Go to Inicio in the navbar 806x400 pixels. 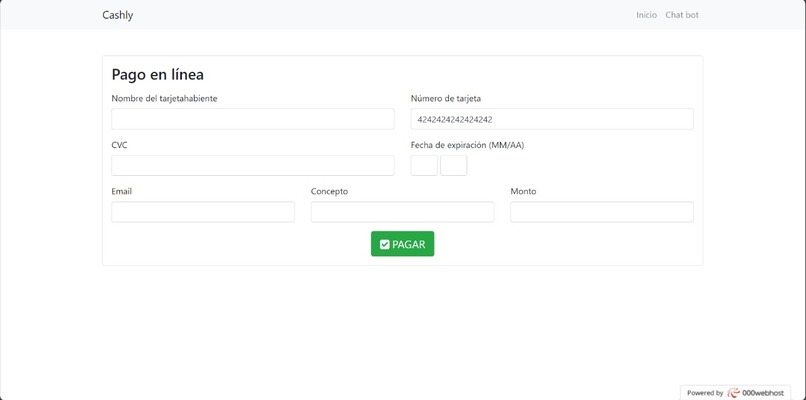point(646,15)
